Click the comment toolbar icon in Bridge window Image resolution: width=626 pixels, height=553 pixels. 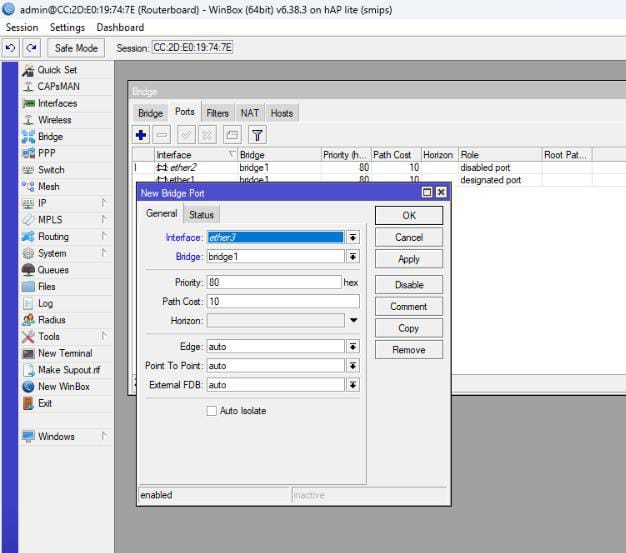tap(232, 135)
